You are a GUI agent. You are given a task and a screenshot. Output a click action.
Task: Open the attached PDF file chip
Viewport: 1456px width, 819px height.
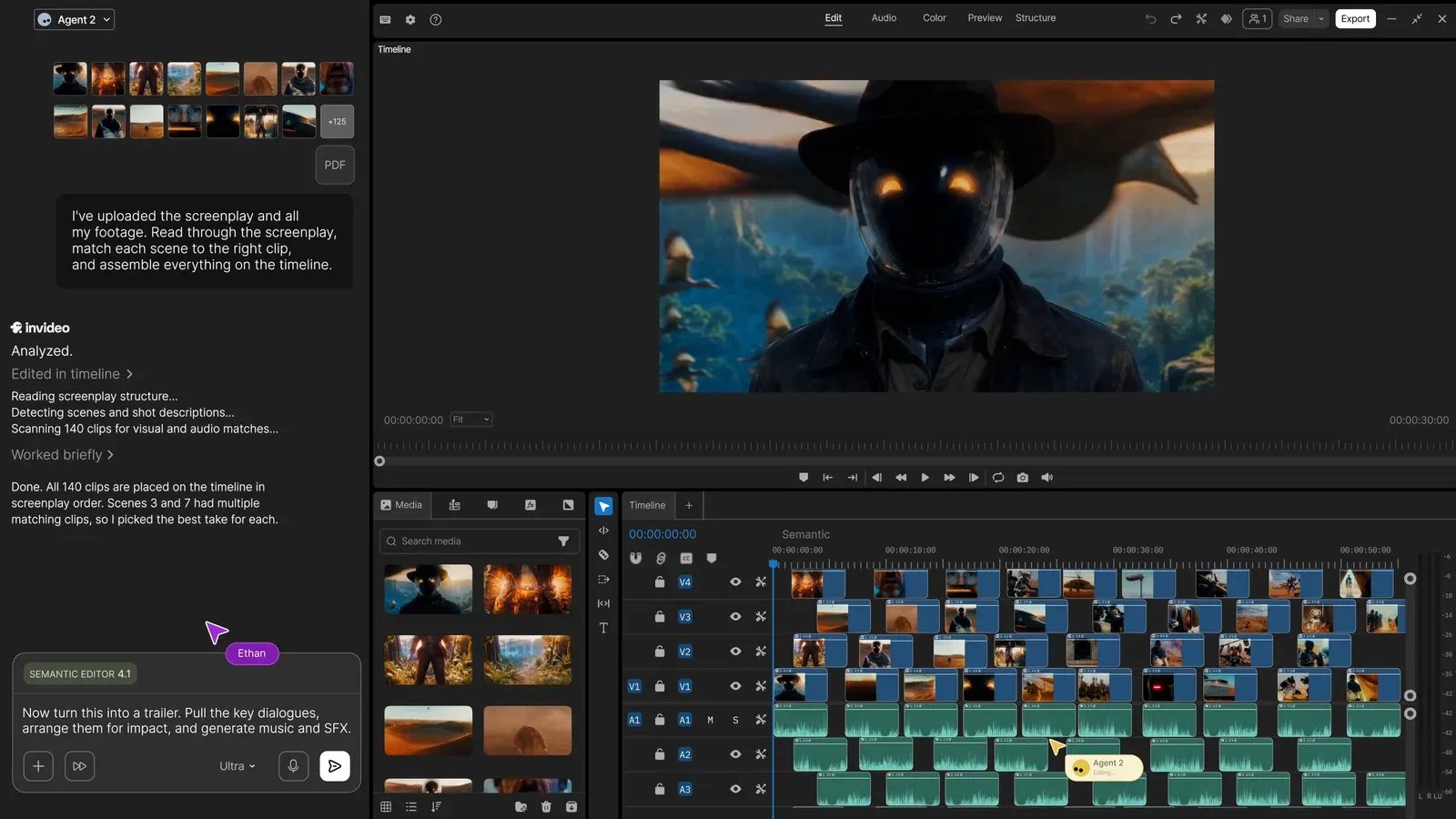pos(335,165)
